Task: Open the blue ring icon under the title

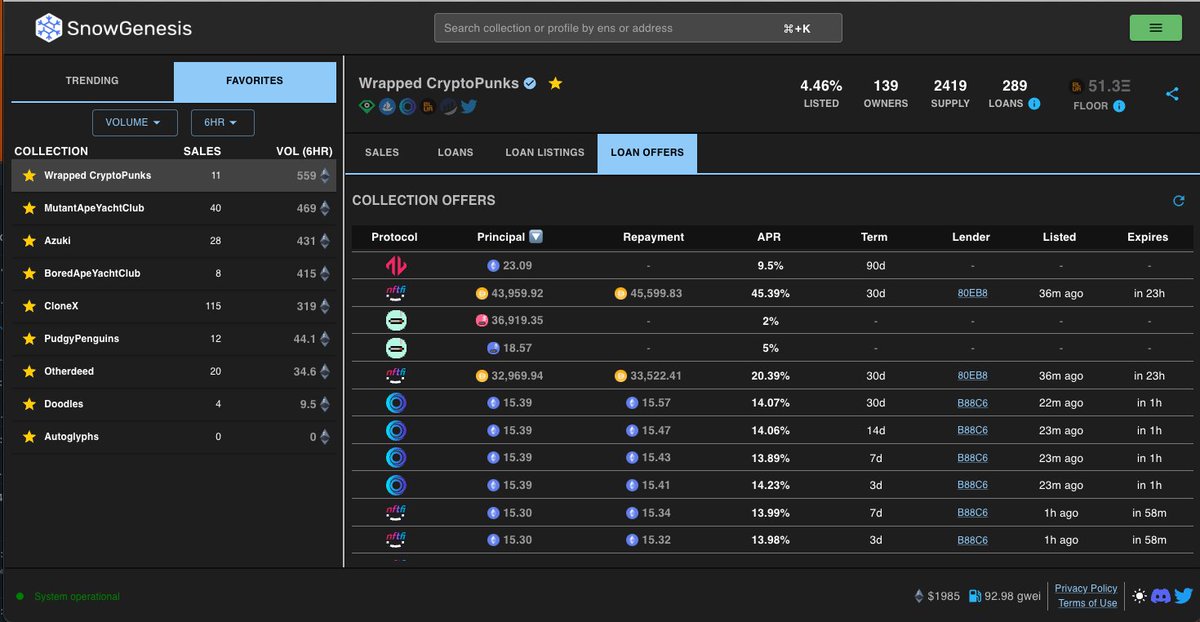Action: [x=407, y=106]
